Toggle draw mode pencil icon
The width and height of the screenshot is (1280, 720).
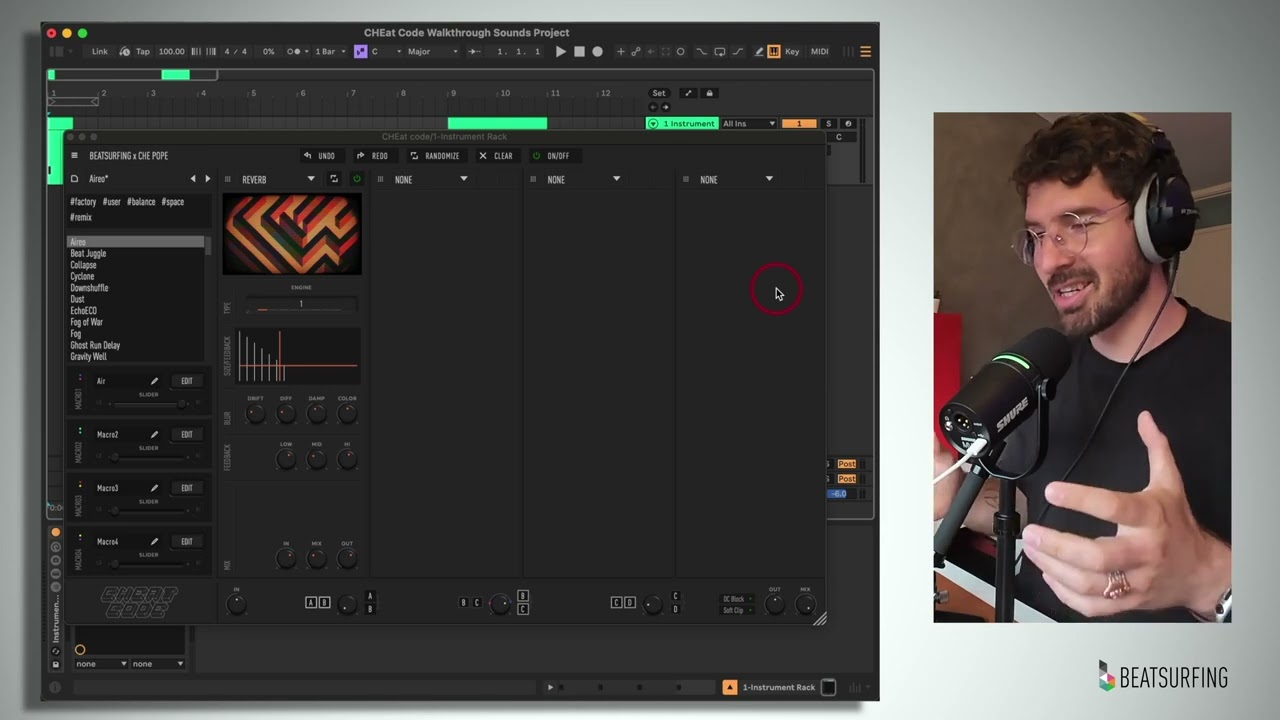click(759, 52)
